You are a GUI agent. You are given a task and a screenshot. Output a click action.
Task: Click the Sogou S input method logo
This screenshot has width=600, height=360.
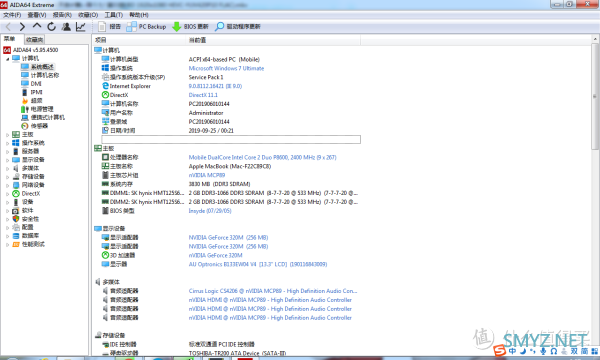[x=499, y=350]
